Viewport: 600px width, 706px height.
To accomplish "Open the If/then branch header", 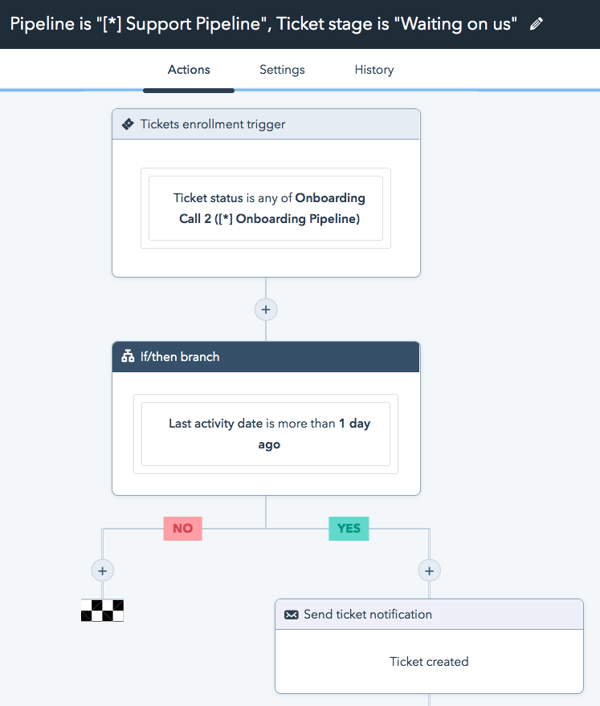I will click(266, 357).
